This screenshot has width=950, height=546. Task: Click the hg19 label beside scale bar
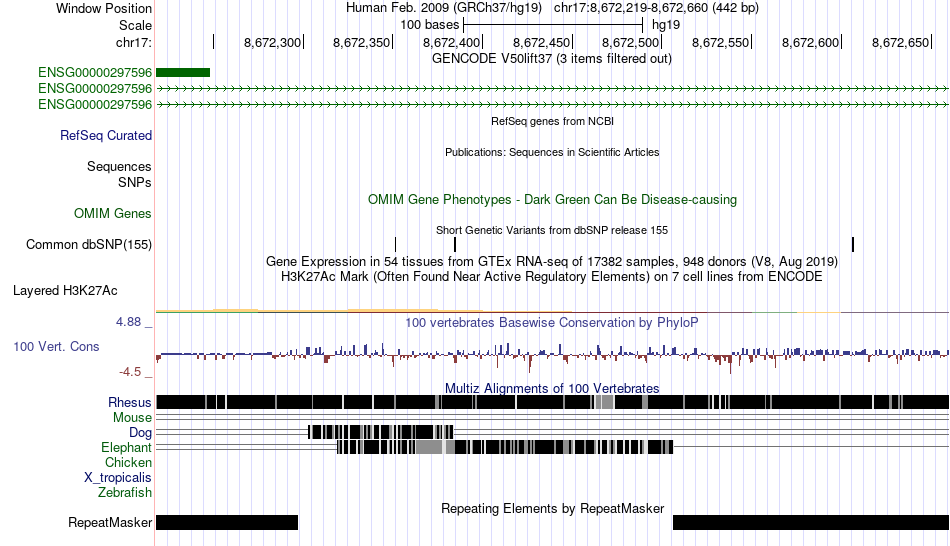pos(666,25)
